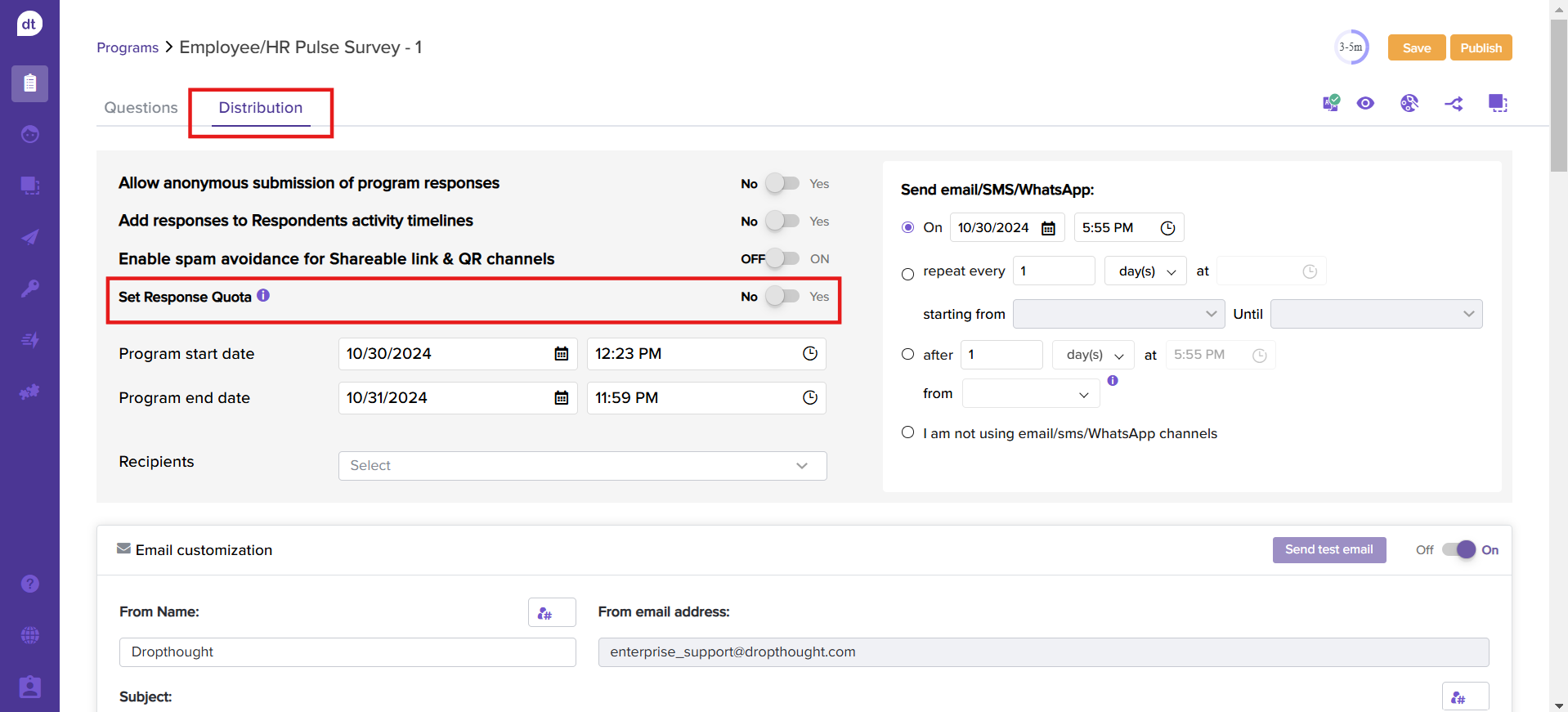The width and height of the screenshot is (1568, 712).
Task: Click the share icon in top toolbar
Action: (x=1454, y=104)
